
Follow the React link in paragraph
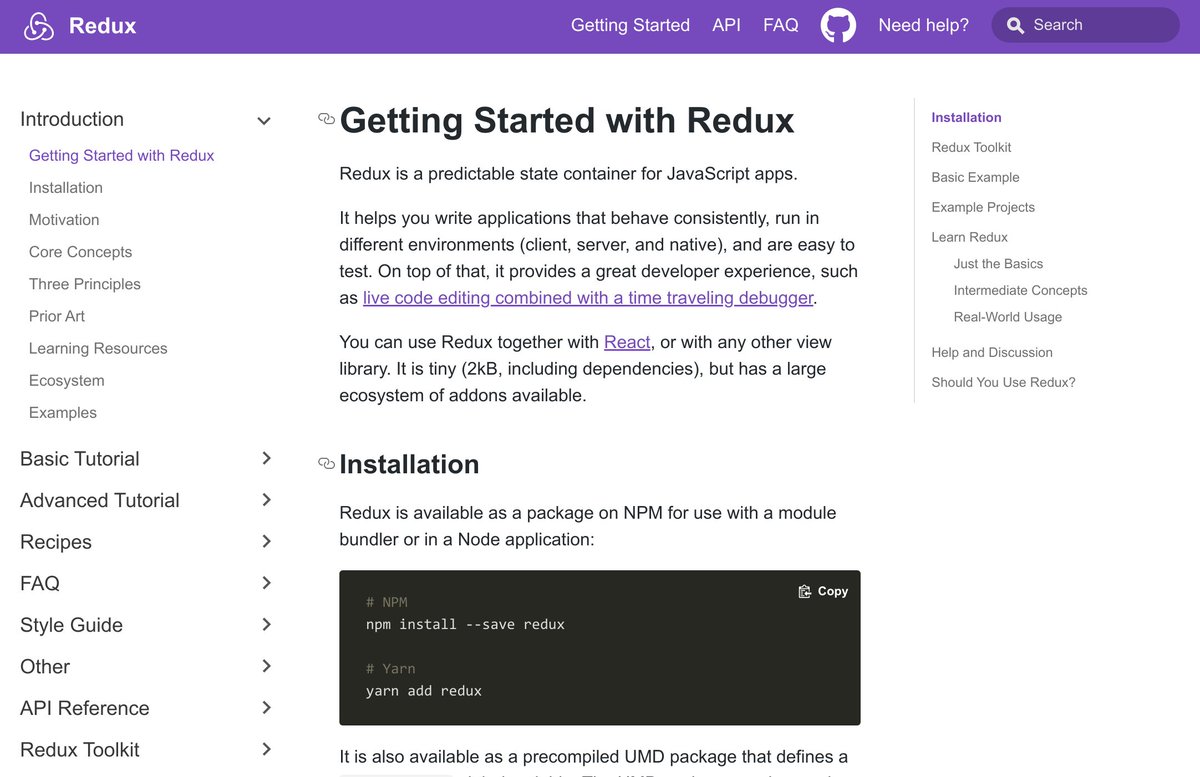point(627,342)
